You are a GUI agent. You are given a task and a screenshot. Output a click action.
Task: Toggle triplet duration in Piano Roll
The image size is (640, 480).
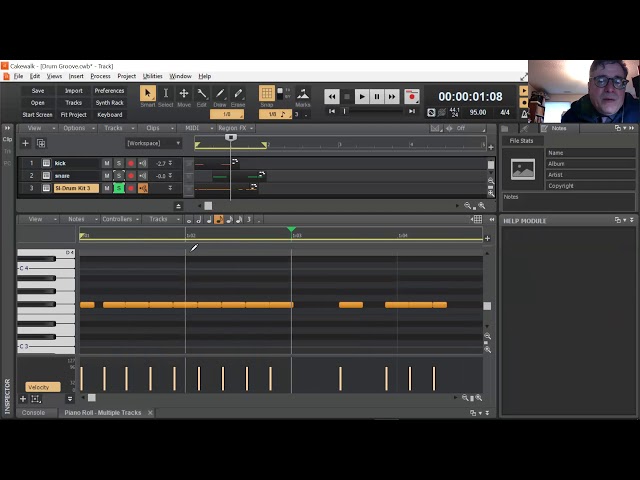[249, 220]
